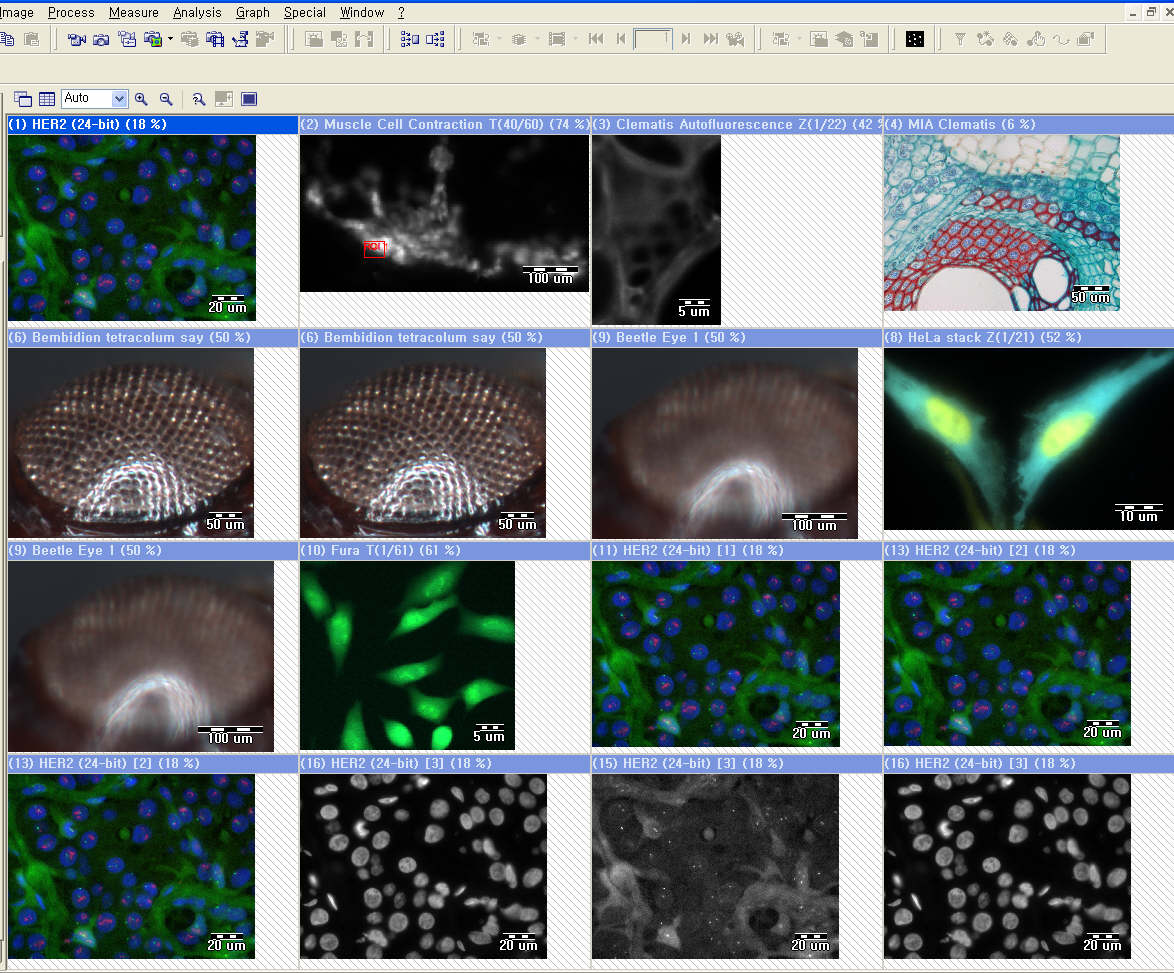Open the Auto zoom dropdown

119,99
